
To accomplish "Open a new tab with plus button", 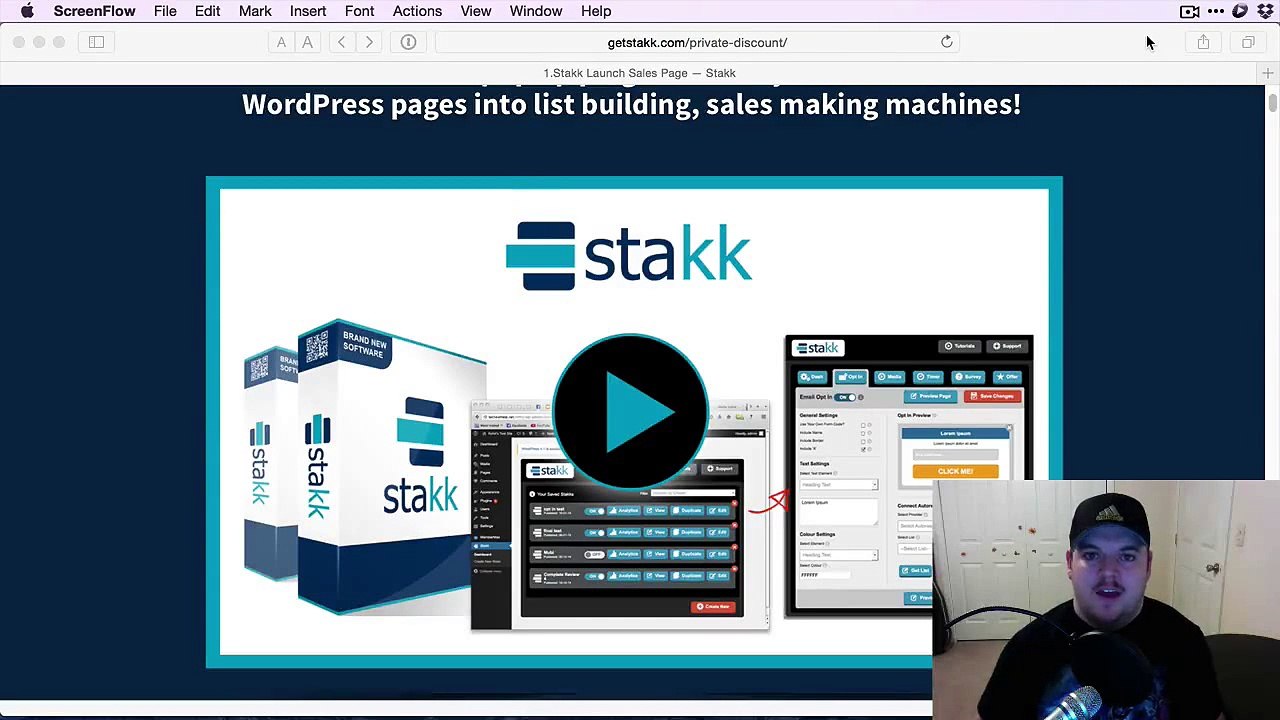I will pos(1267,73).
